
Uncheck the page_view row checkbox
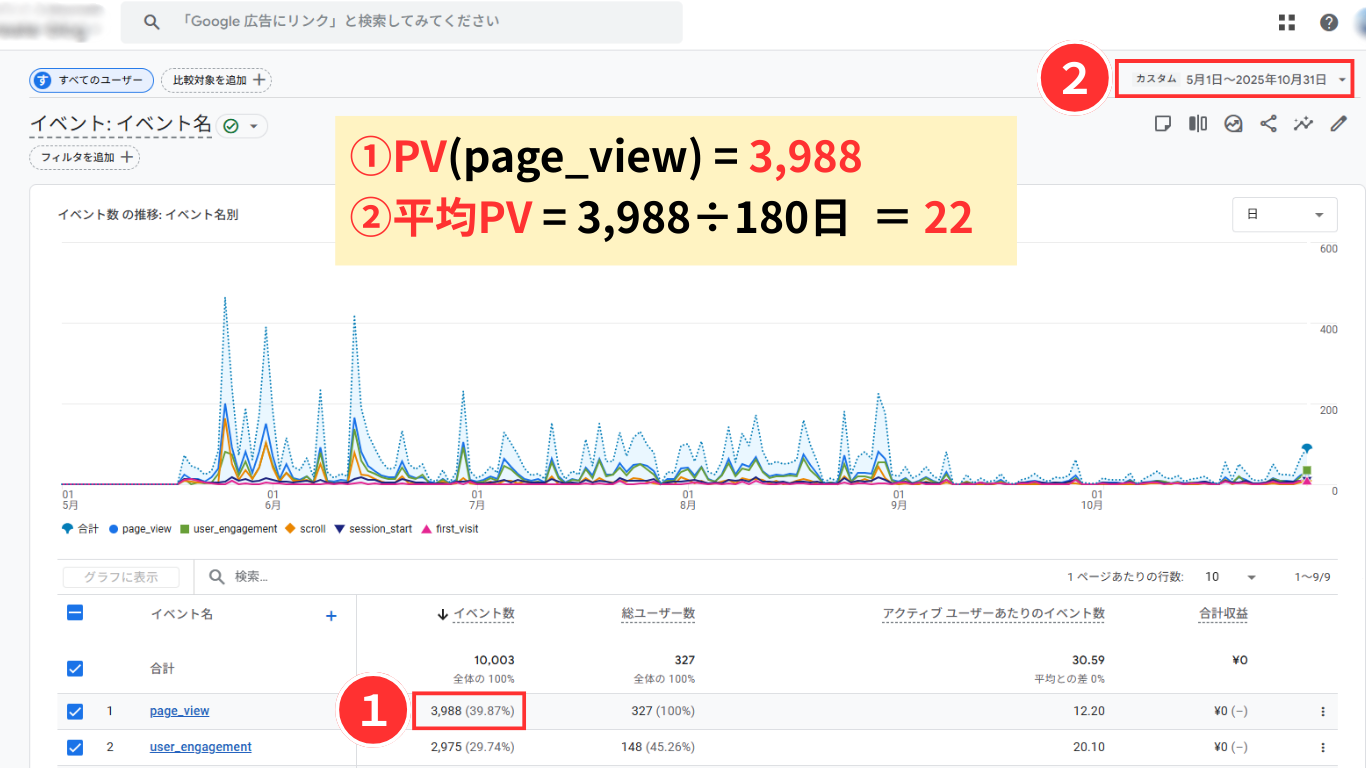coord(75,712)
